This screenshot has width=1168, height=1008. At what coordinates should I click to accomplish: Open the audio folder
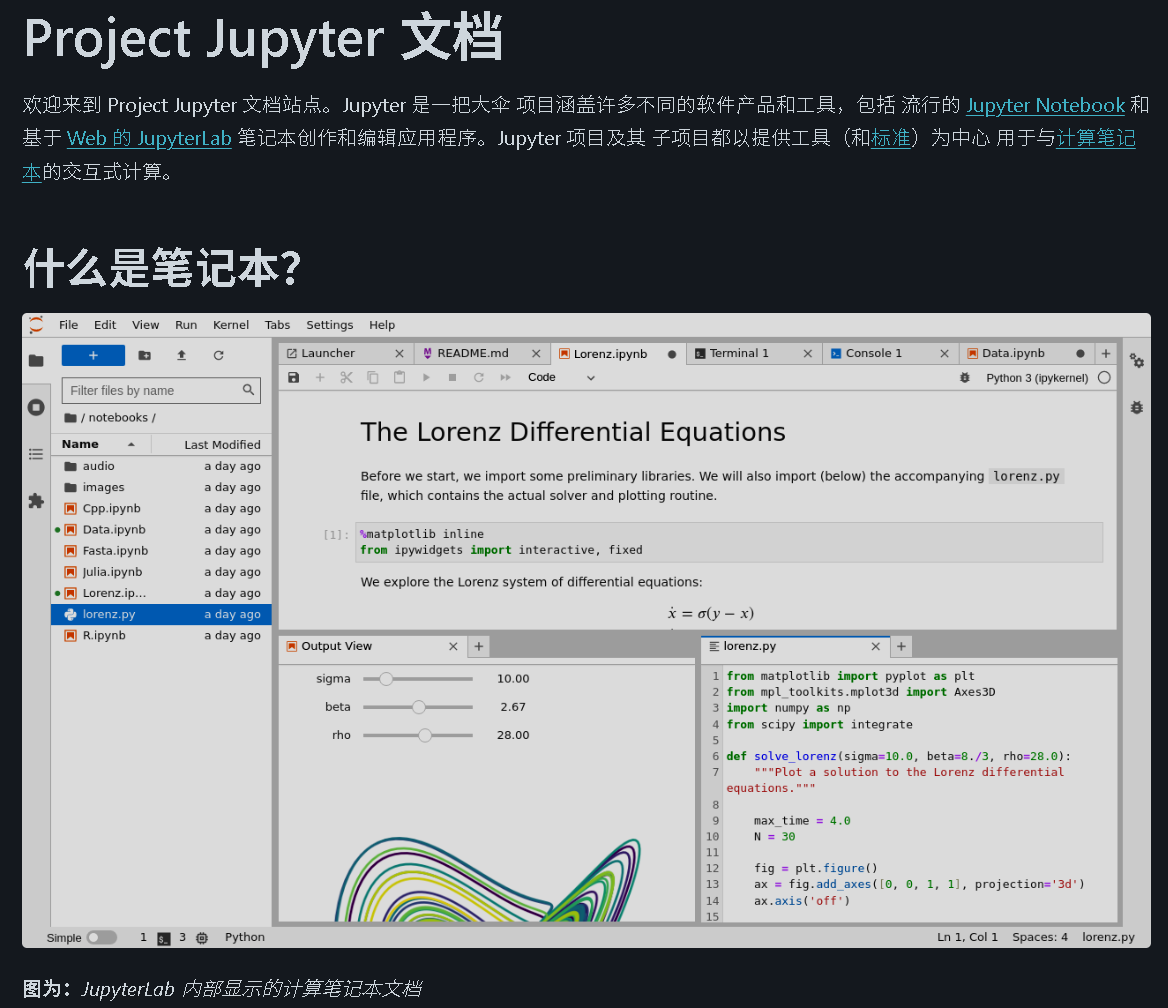pos(162,466)
